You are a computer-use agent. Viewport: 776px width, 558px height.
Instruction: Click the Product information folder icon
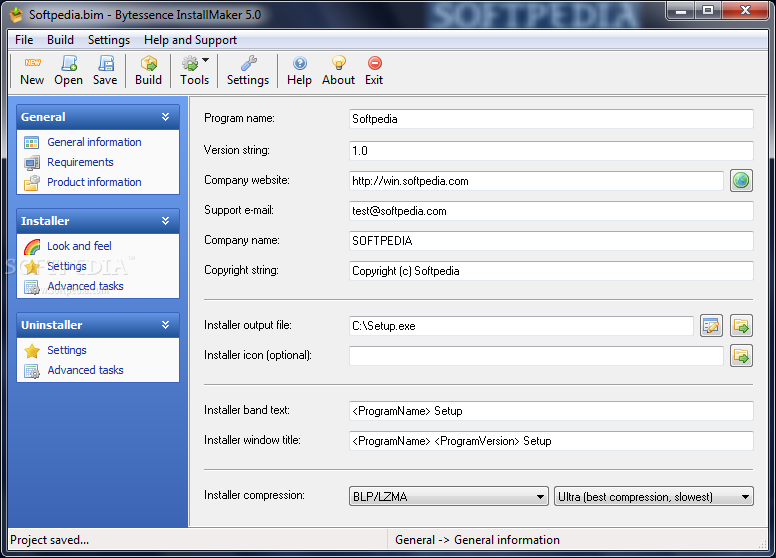pos(32,183)
